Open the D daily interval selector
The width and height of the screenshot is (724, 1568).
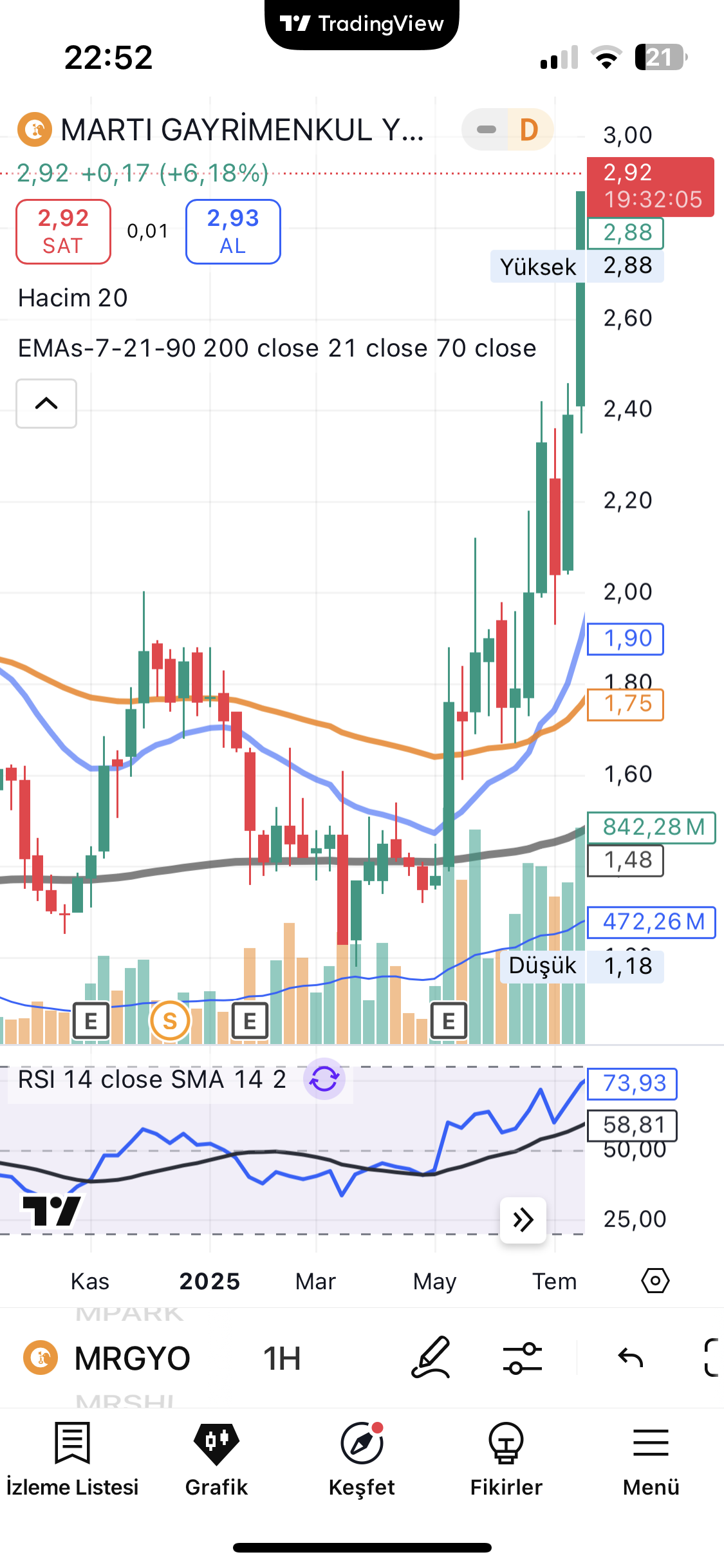529,129
